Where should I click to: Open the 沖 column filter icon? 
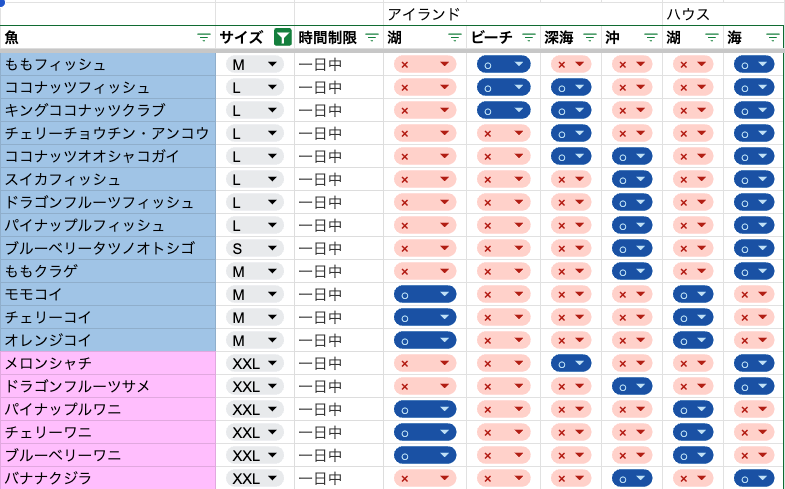651,38
